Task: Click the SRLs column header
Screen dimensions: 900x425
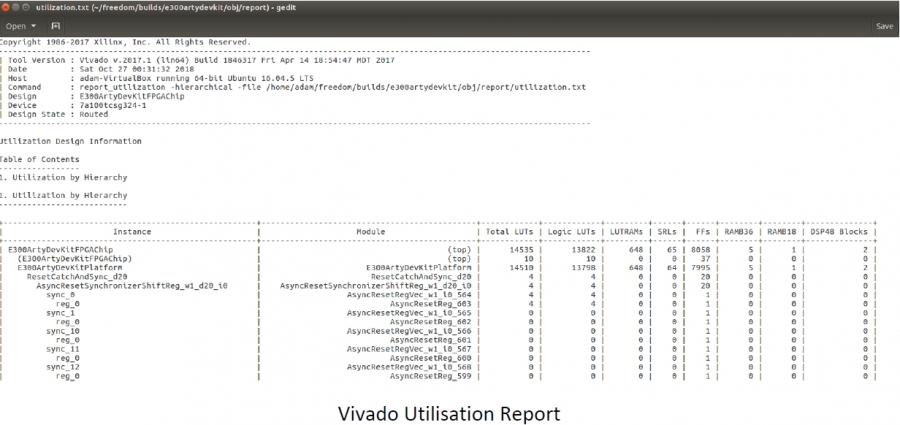Action: point(667,231)
